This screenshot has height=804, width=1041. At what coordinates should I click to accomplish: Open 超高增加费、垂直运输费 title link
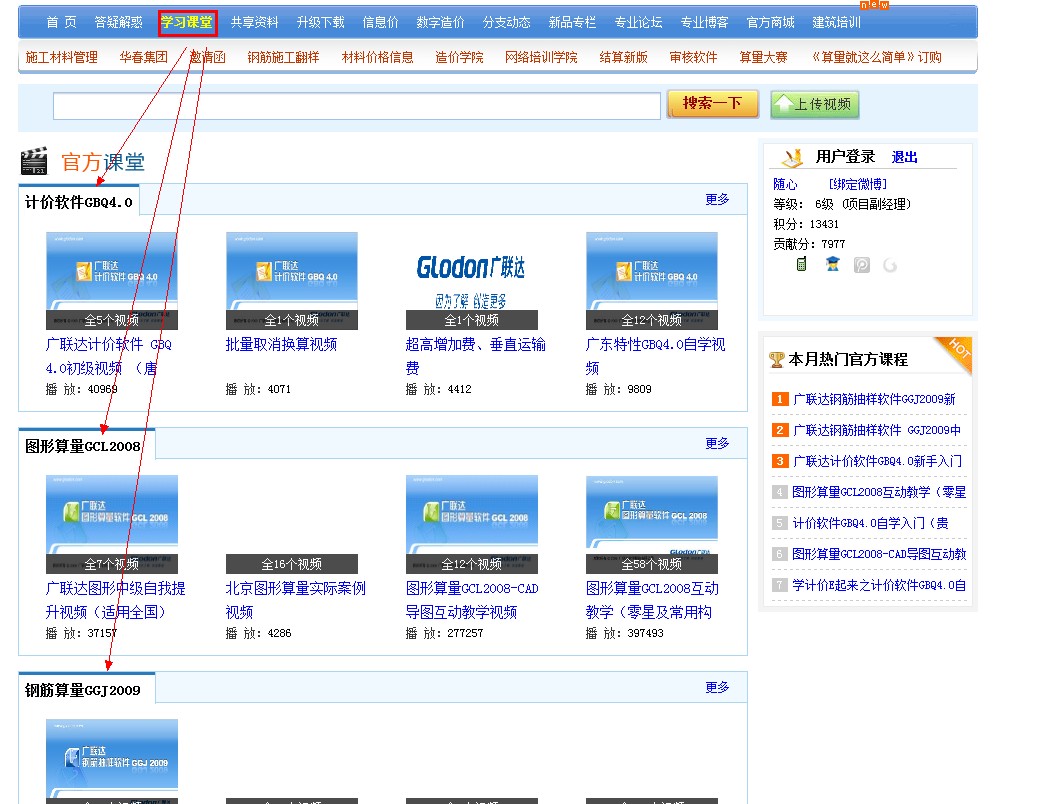tap(475, 357)
